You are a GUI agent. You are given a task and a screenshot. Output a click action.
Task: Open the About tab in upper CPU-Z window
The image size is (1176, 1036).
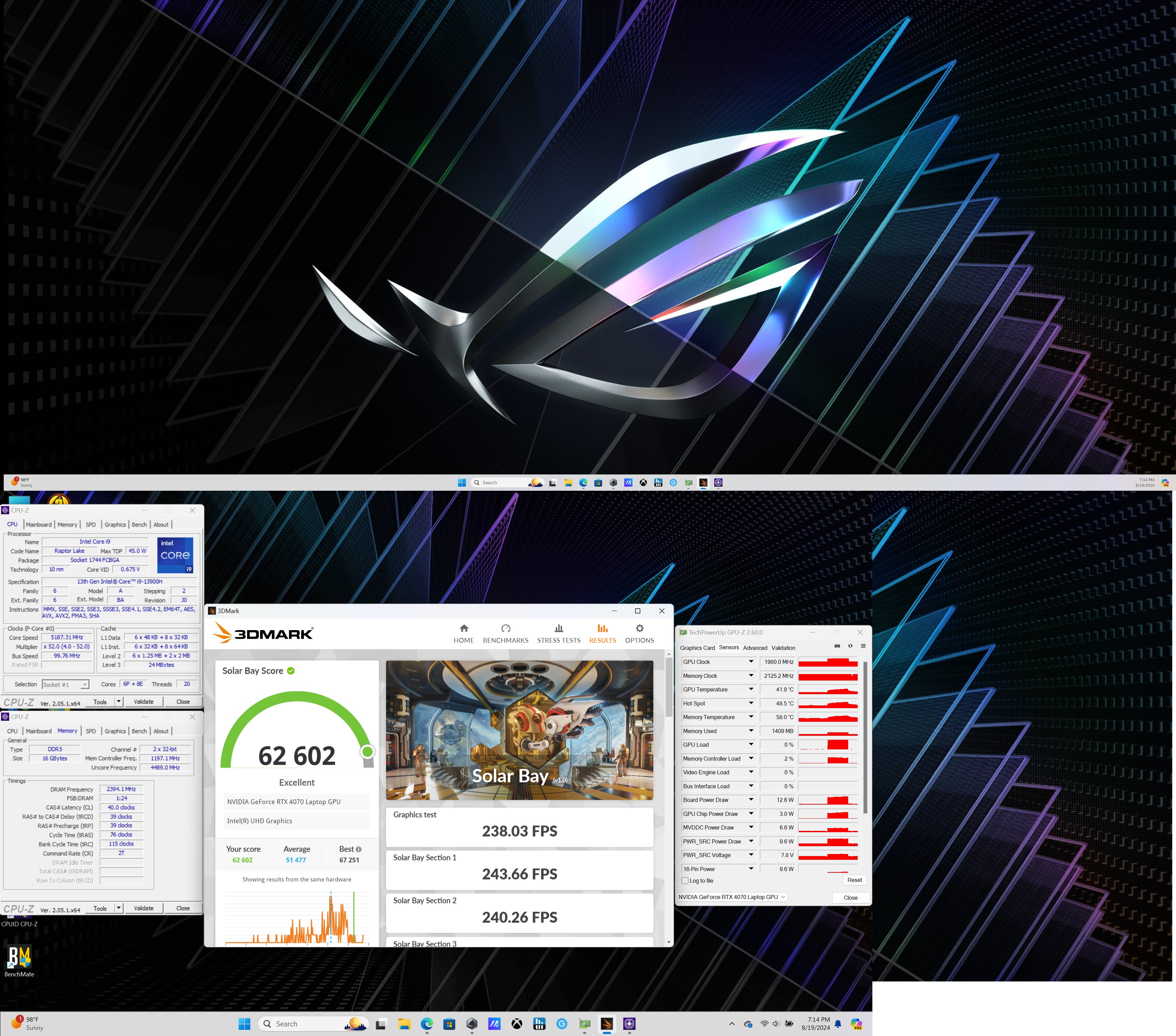tap(161, 524)
